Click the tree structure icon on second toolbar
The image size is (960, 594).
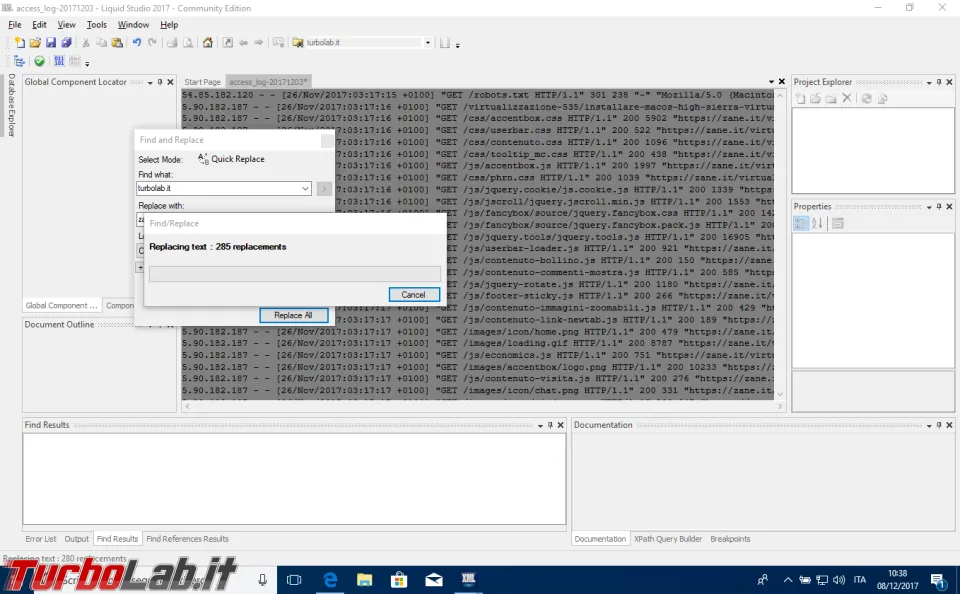[x=20, y=61]
